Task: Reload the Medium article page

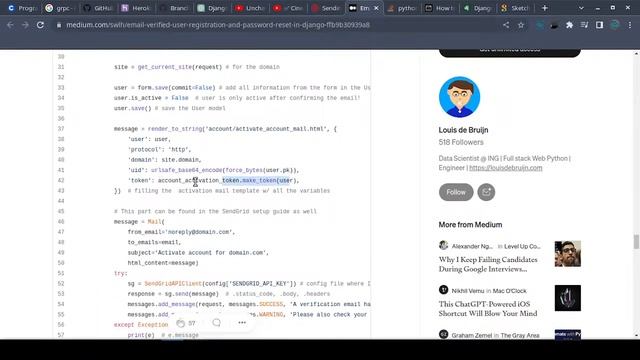Action: click(40, 25)
